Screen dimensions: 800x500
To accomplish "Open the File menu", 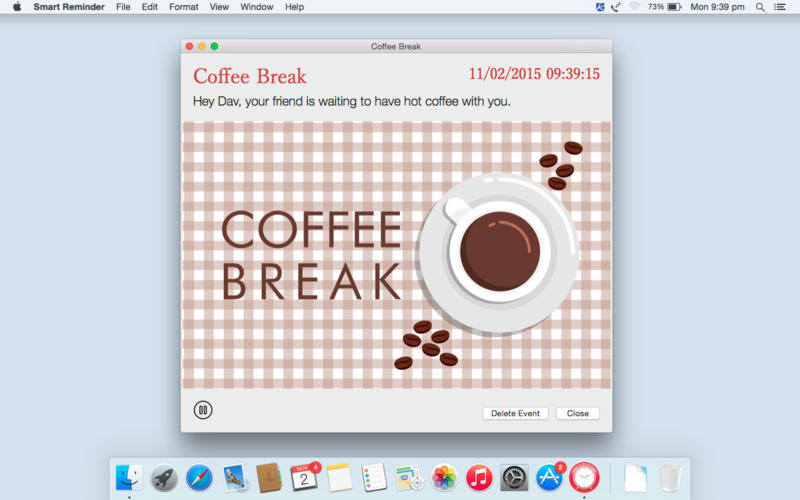I will point(123,7).
